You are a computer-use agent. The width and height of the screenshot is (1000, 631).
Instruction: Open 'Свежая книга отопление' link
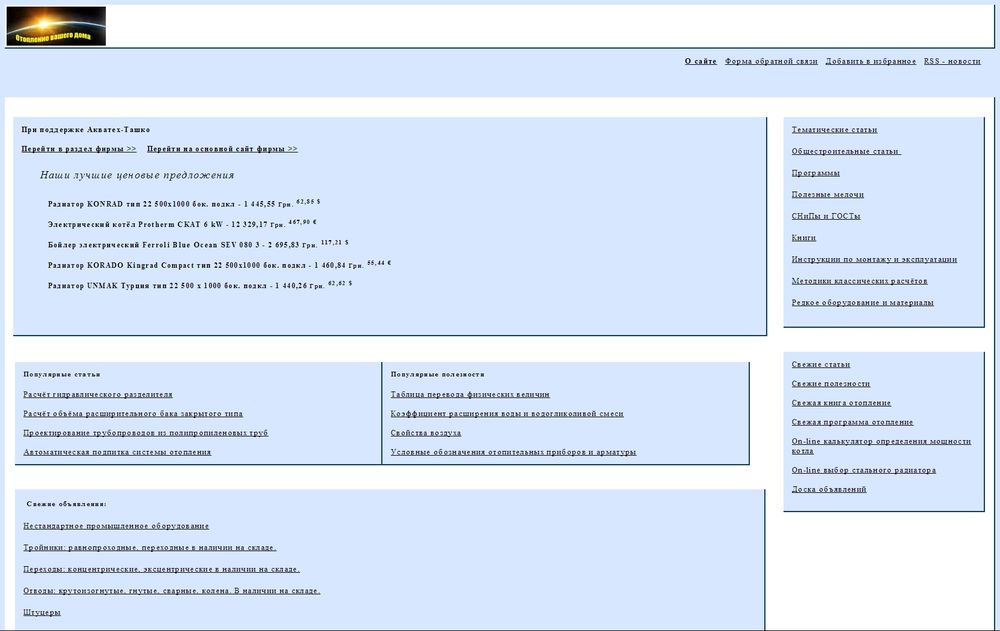coord(841,403)
